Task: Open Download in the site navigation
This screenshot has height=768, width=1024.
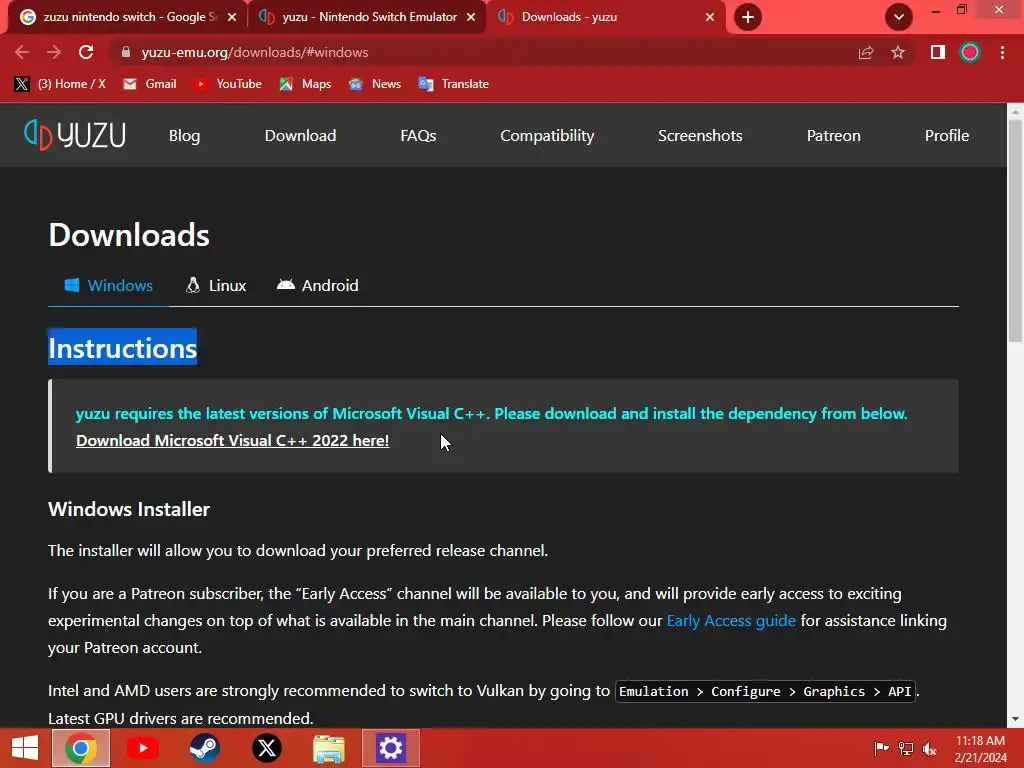Action: [x=300, y=135]
